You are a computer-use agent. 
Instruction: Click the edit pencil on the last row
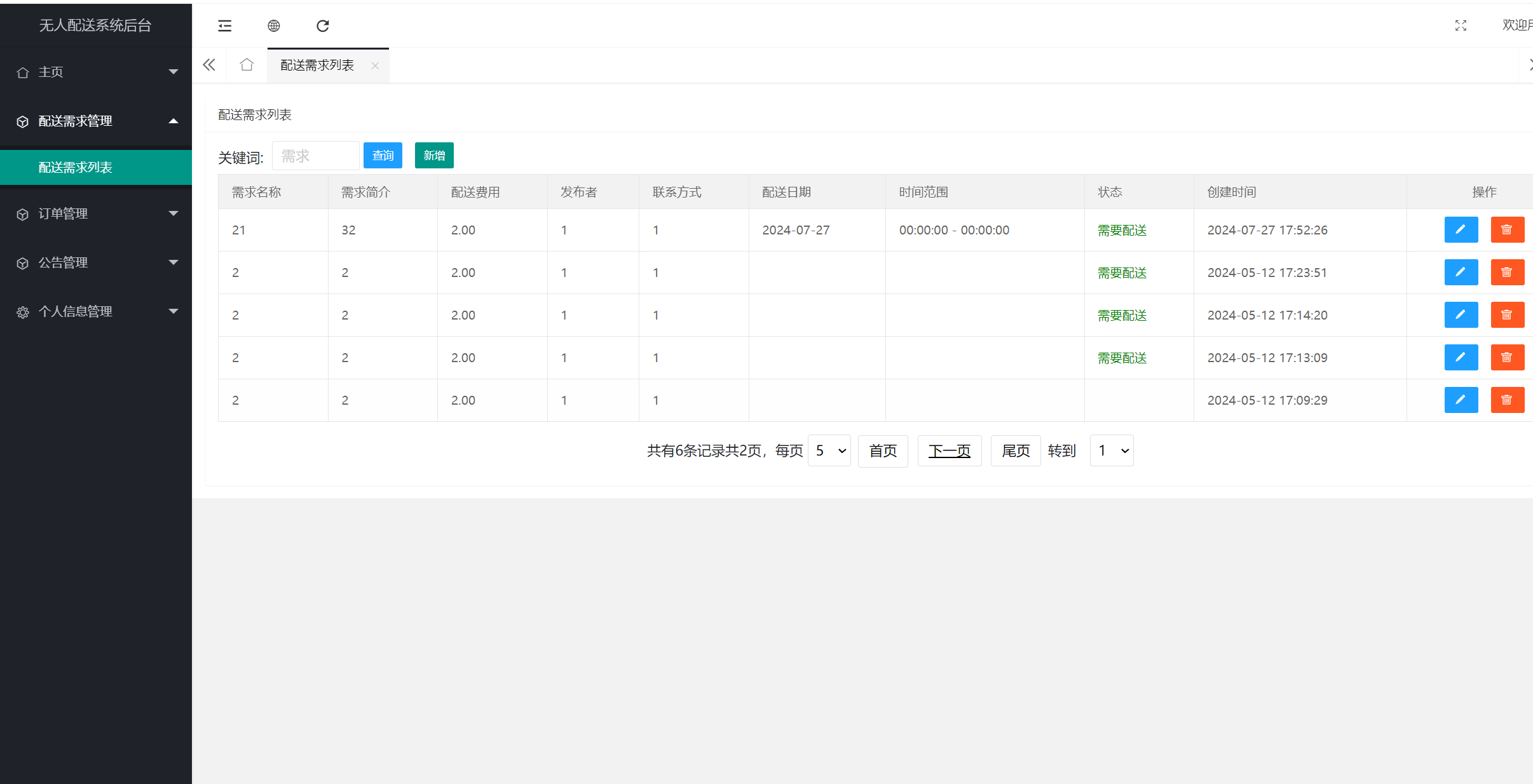(x=1461, y=400)
